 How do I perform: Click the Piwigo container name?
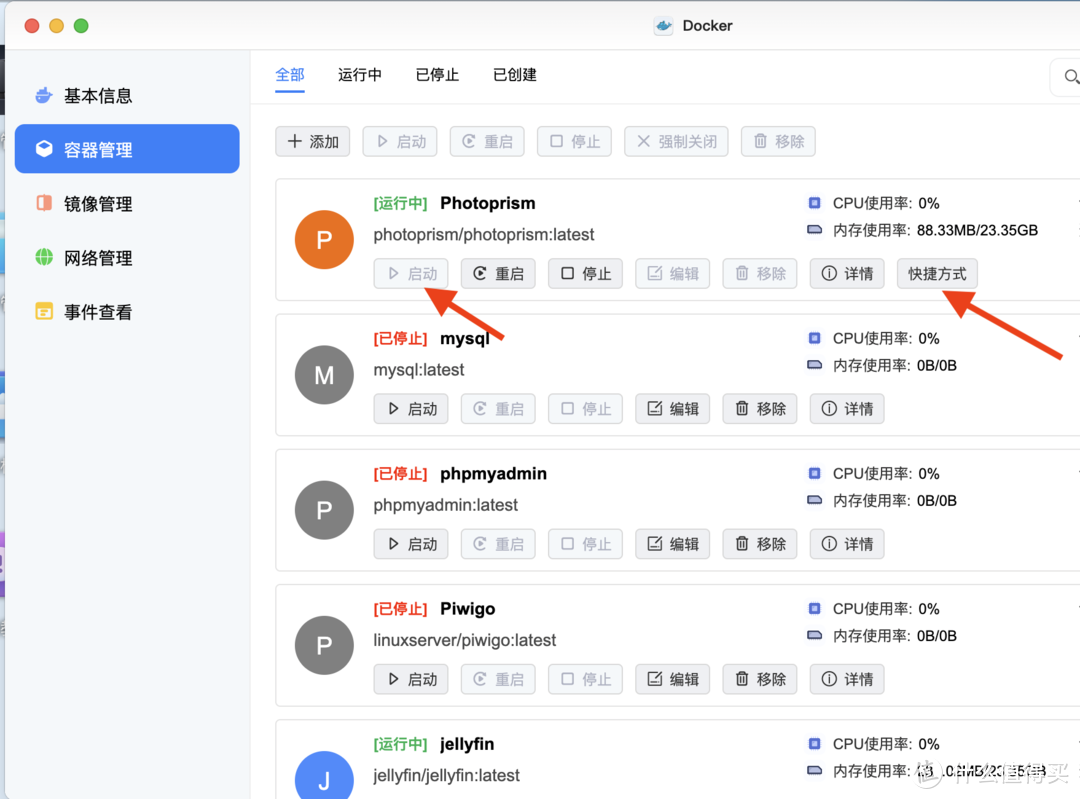pos(468,609)
